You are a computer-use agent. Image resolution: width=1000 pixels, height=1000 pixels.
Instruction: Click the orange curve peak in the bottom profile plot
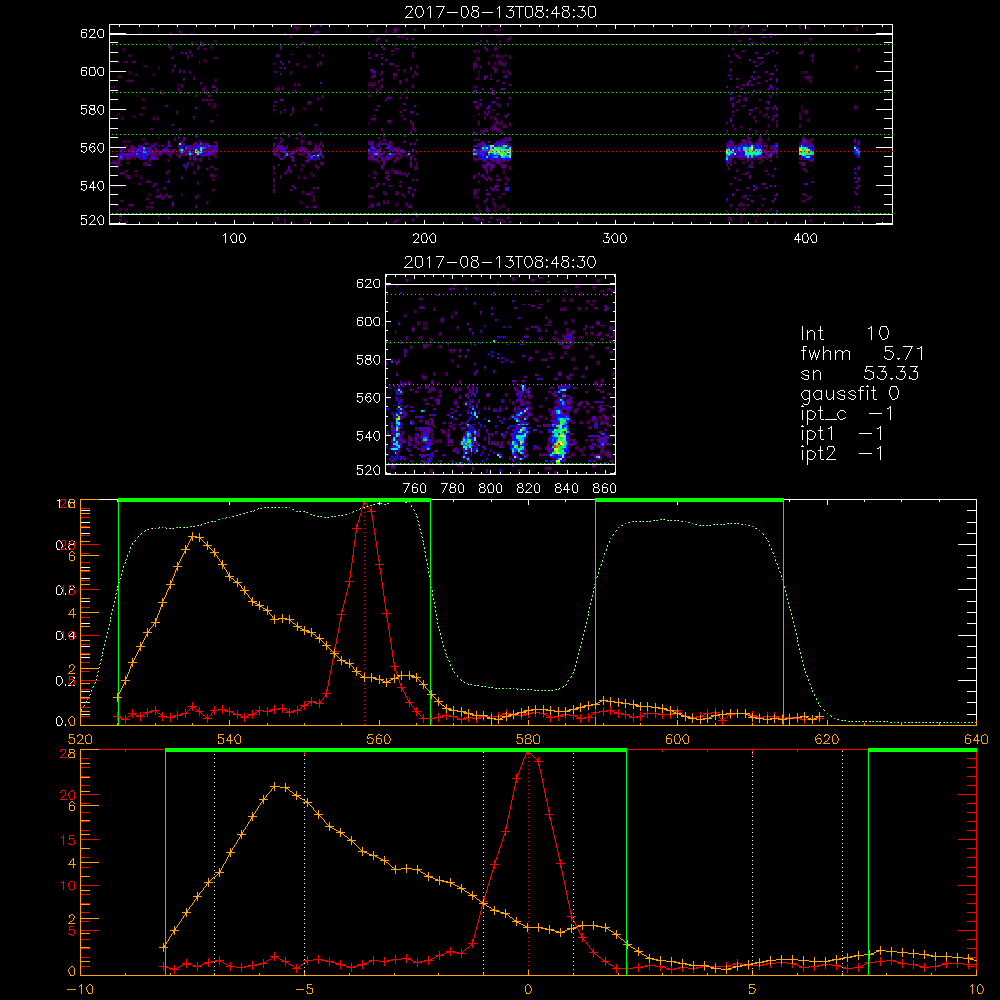(x=276, y=786)
